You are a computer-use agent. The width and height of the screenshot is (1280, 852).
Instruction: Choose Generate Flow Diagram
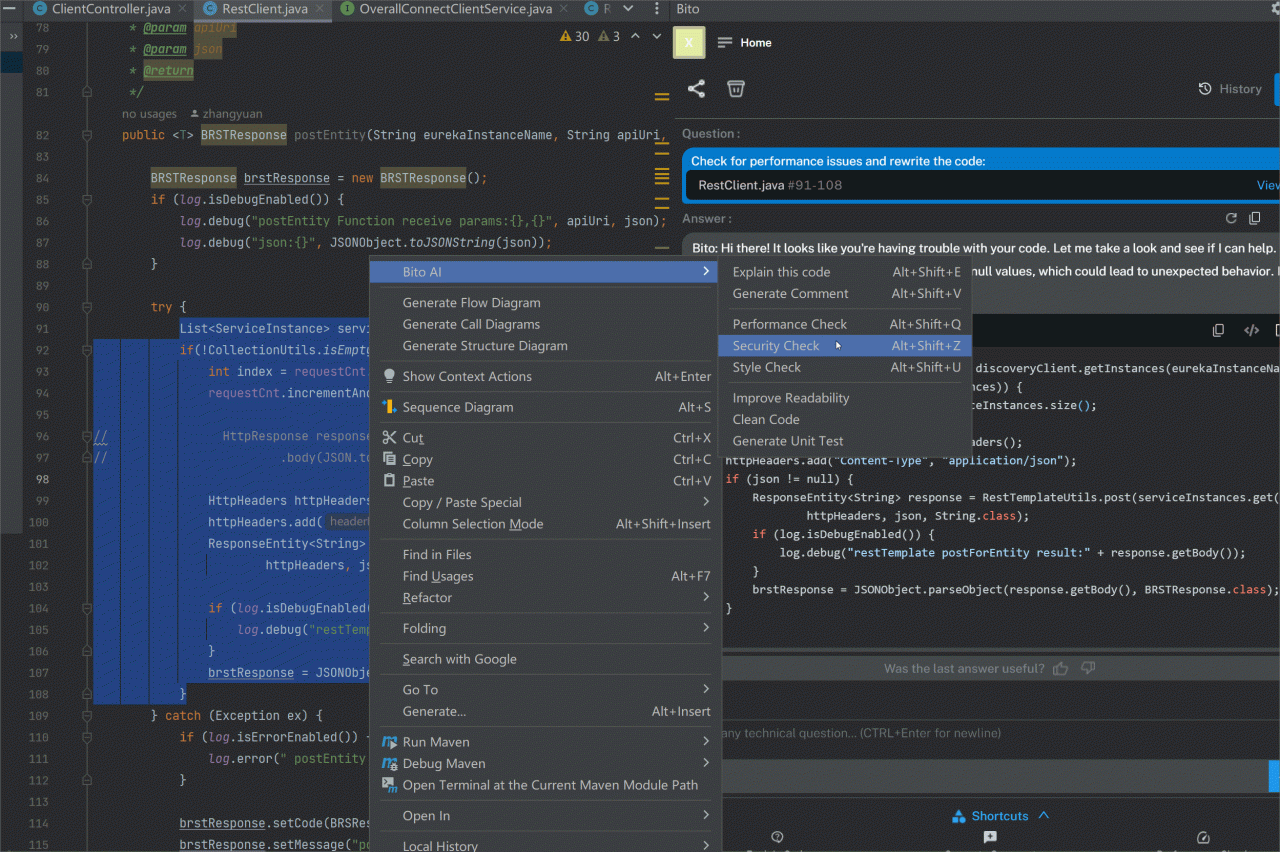(545, 303)
